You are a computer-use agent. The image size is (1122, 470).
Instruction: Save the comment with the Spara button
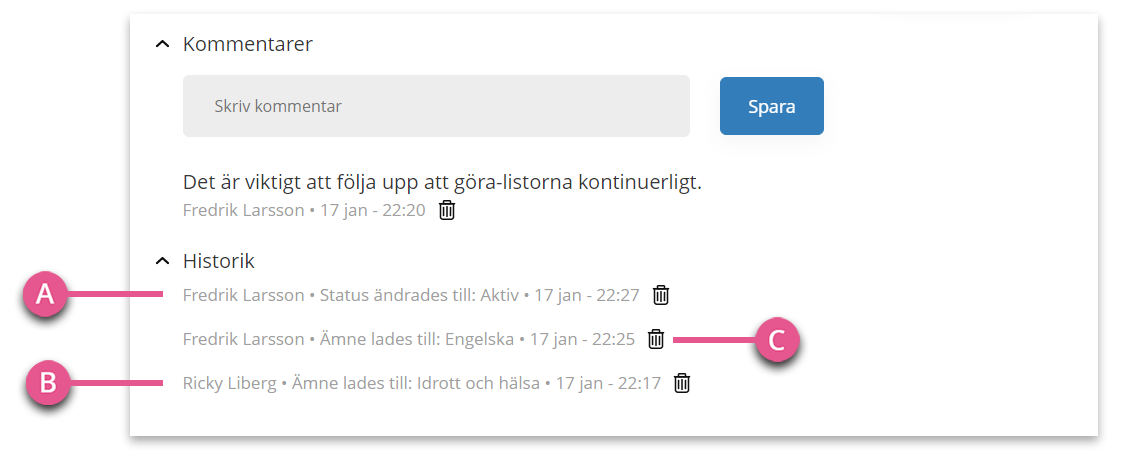771,106
